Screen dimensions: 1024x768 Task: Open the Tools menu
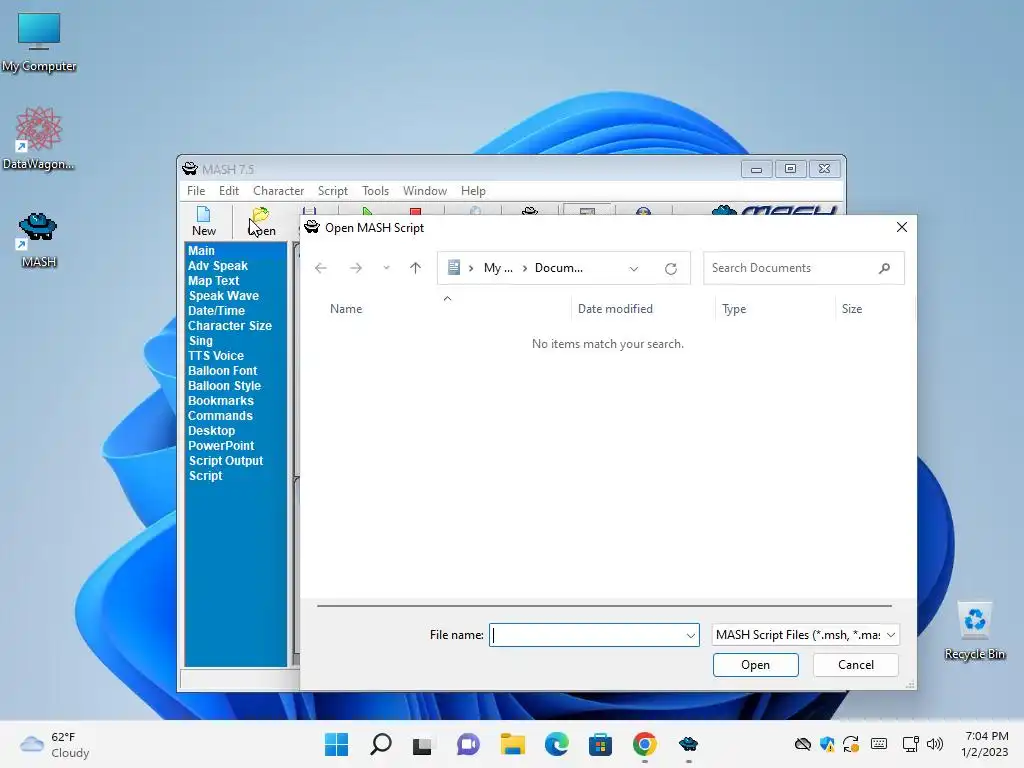376,191
